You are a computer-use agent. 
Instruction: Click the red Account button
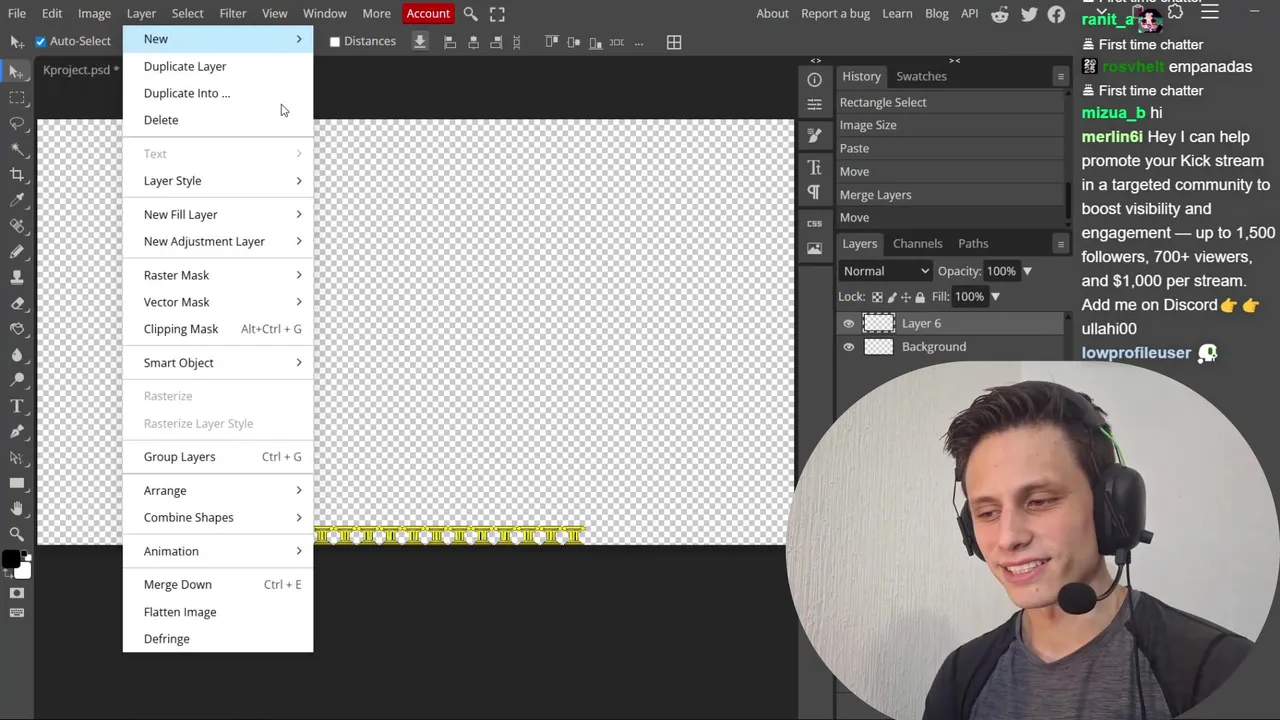[428, 14]
